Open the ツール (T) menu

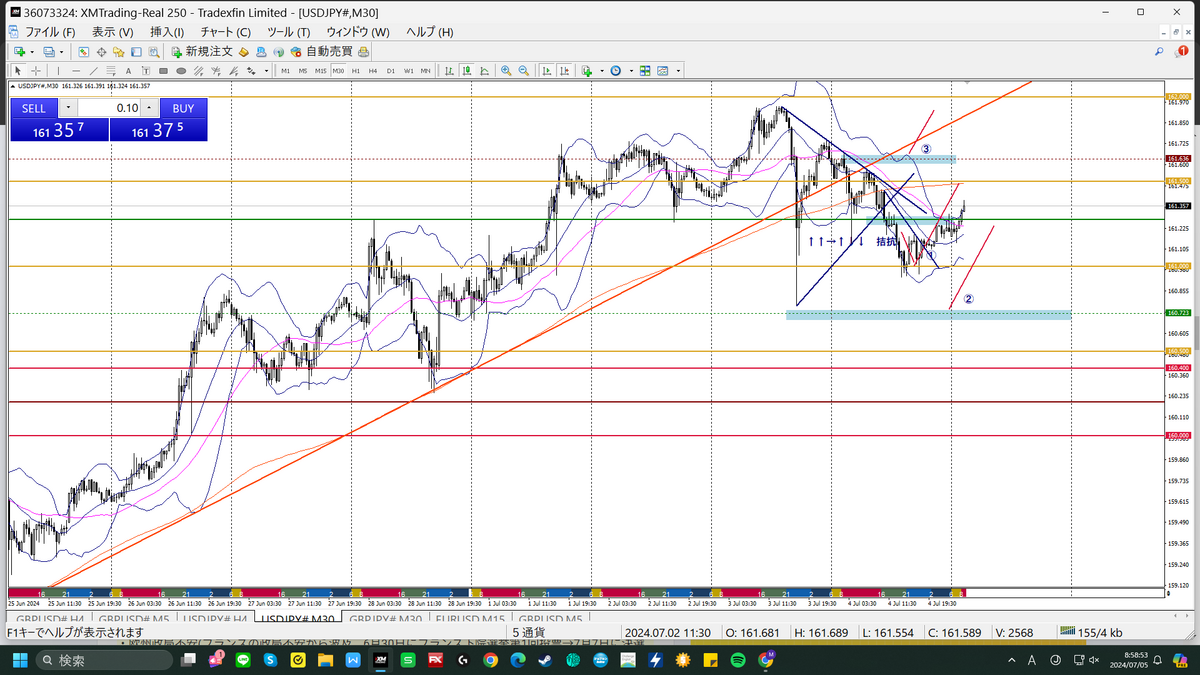288,32
